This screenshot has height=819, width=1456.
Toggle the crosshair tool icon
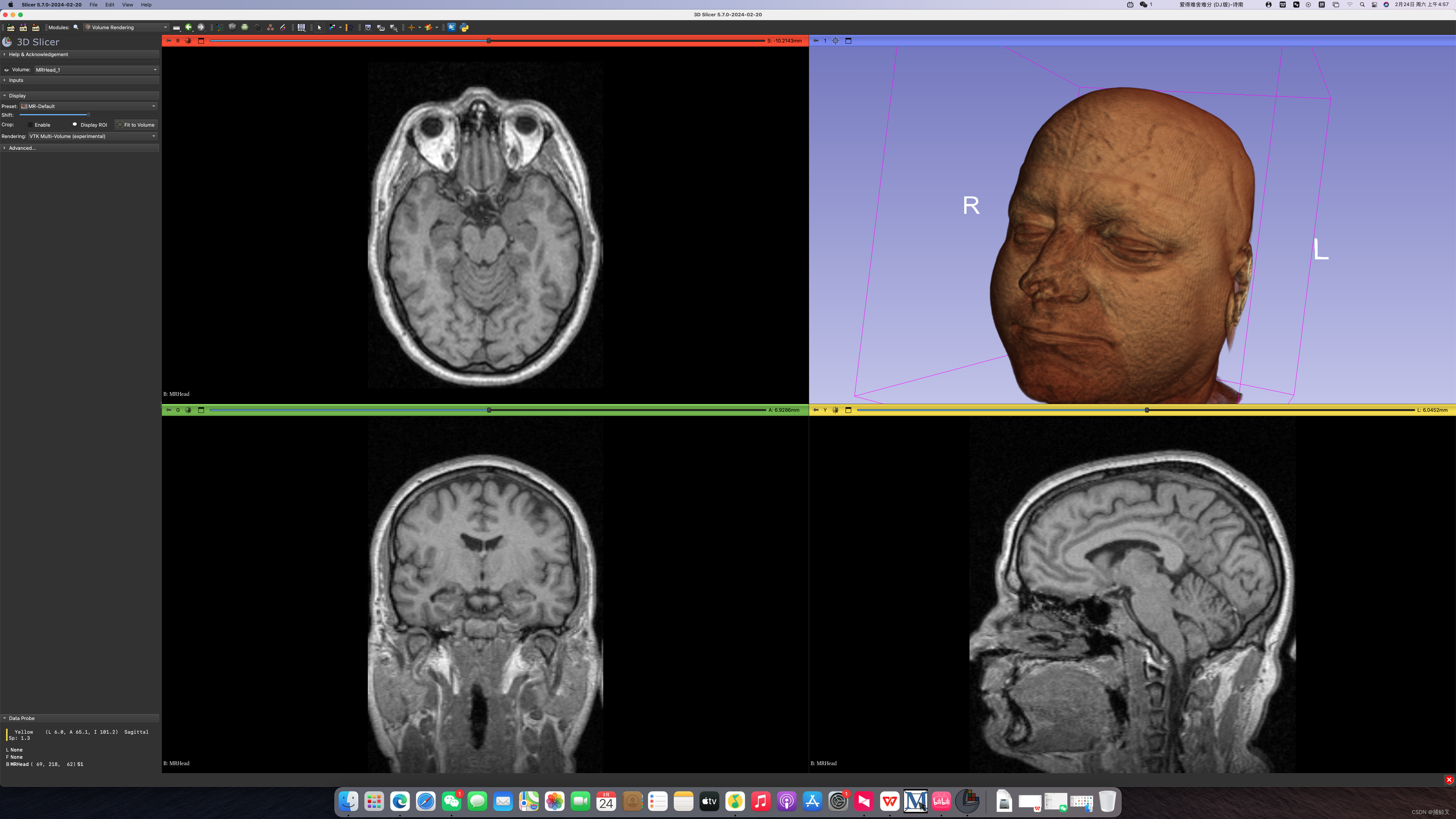411,27
